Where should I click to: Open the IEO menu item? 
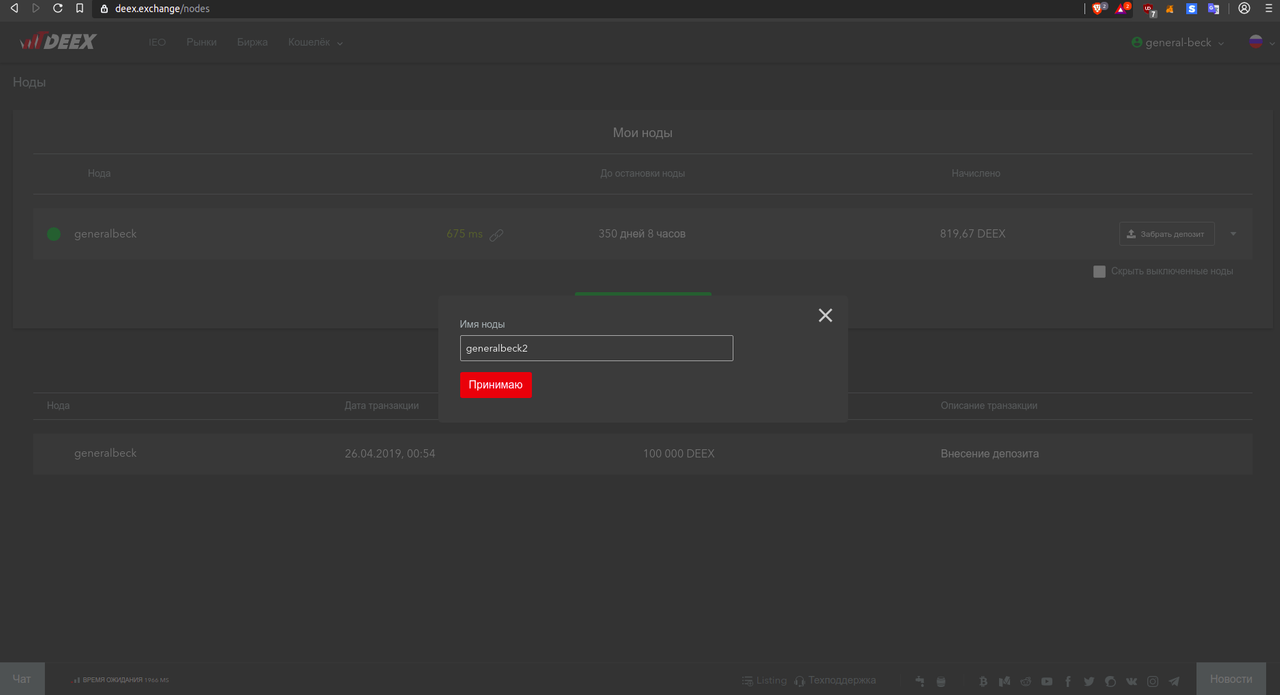tap(157, 43)
